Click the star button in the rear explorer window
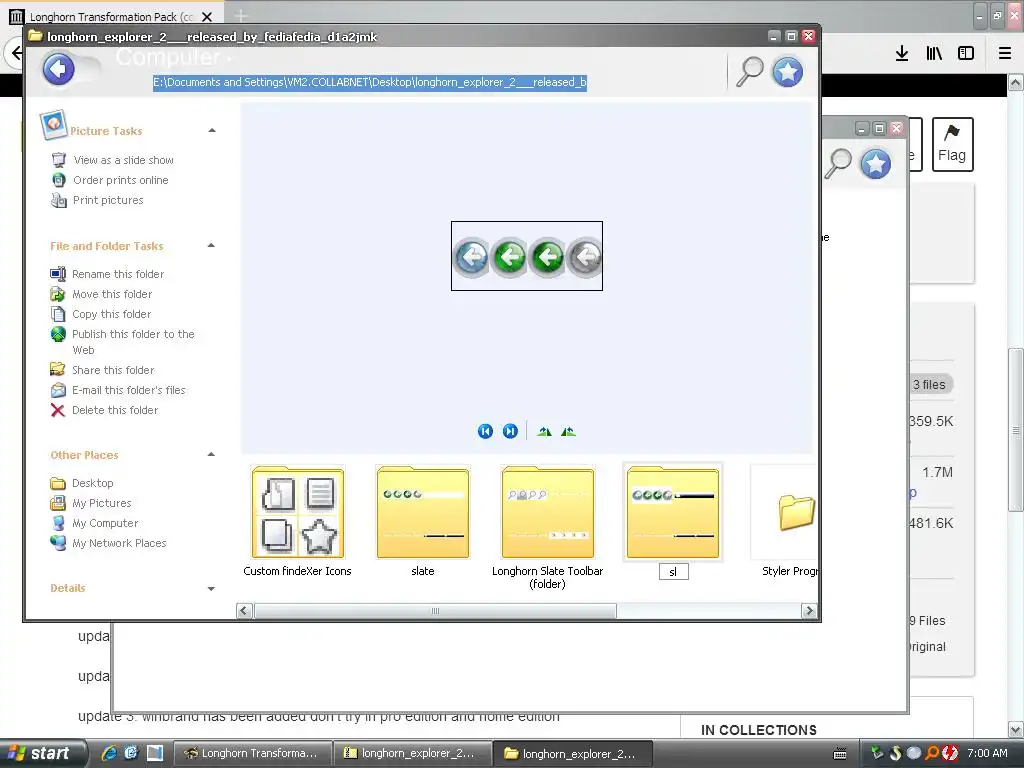Screen dimensions: 1024x768 (876, 163)
